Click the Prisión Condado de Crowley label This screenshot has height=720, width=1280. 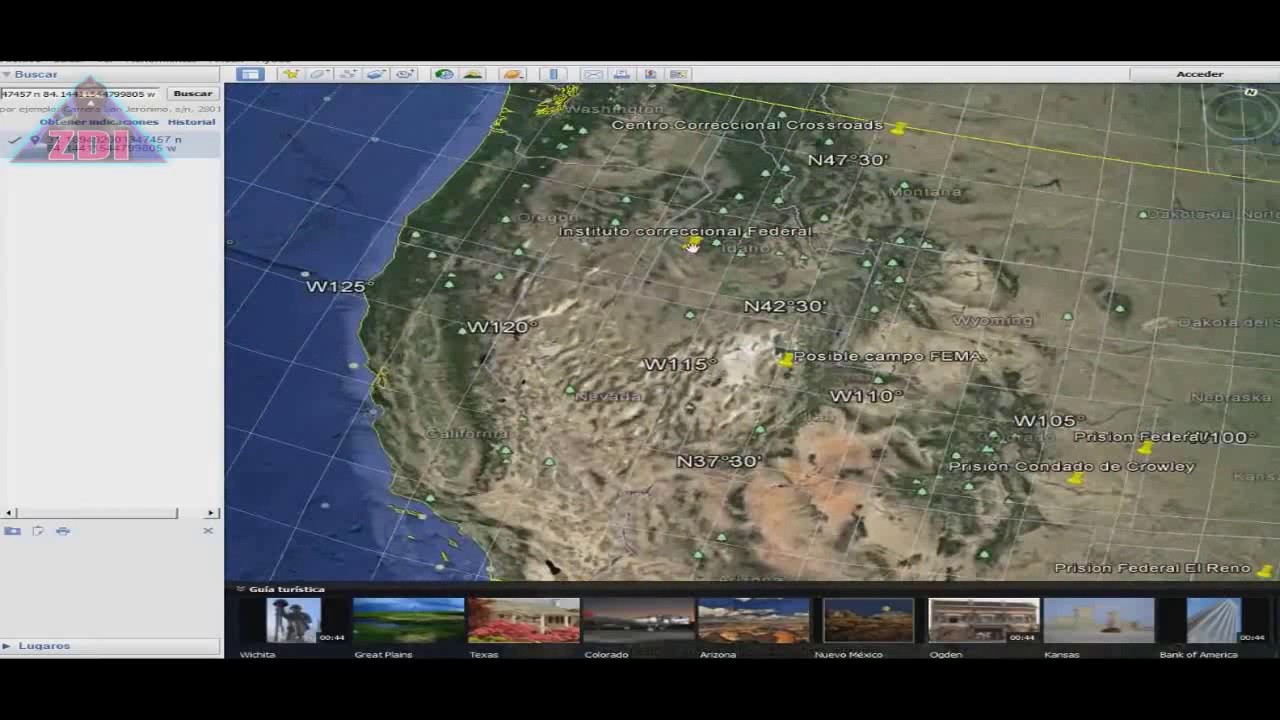[x=1071, y=466]
